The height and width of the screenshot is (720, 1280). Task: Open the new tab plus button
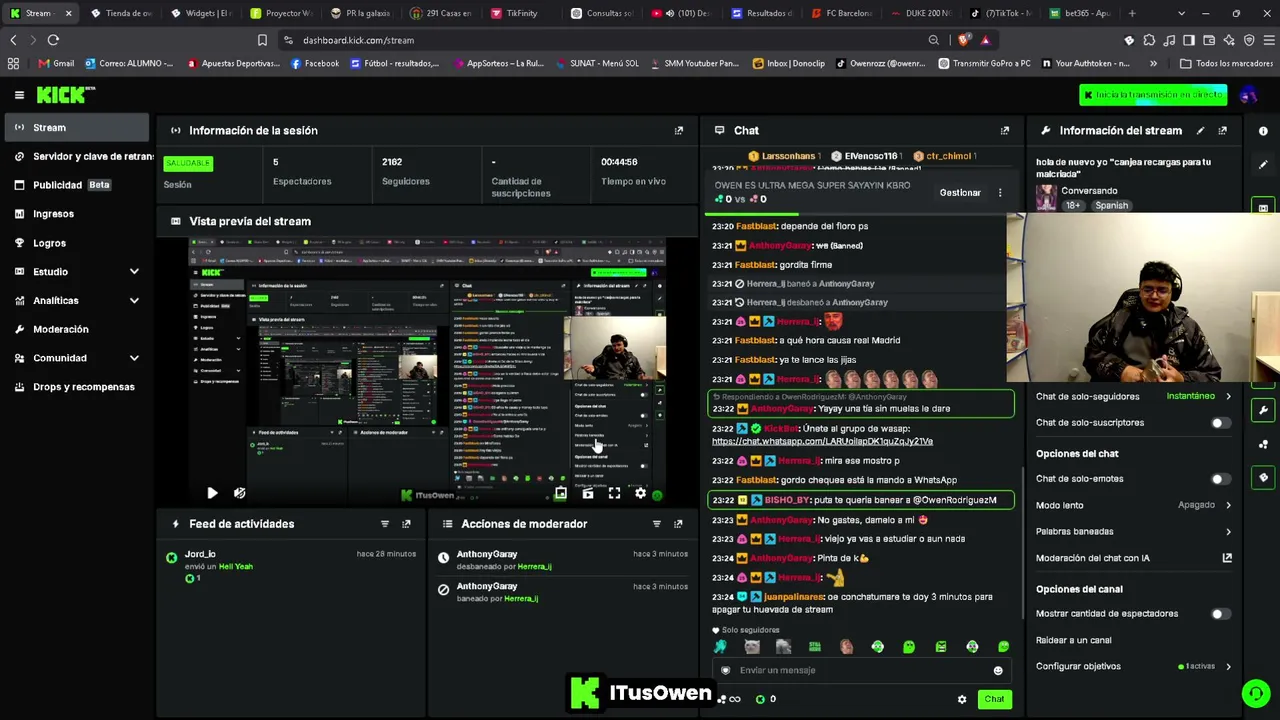pyautogui.click(x=1131, y=13)
